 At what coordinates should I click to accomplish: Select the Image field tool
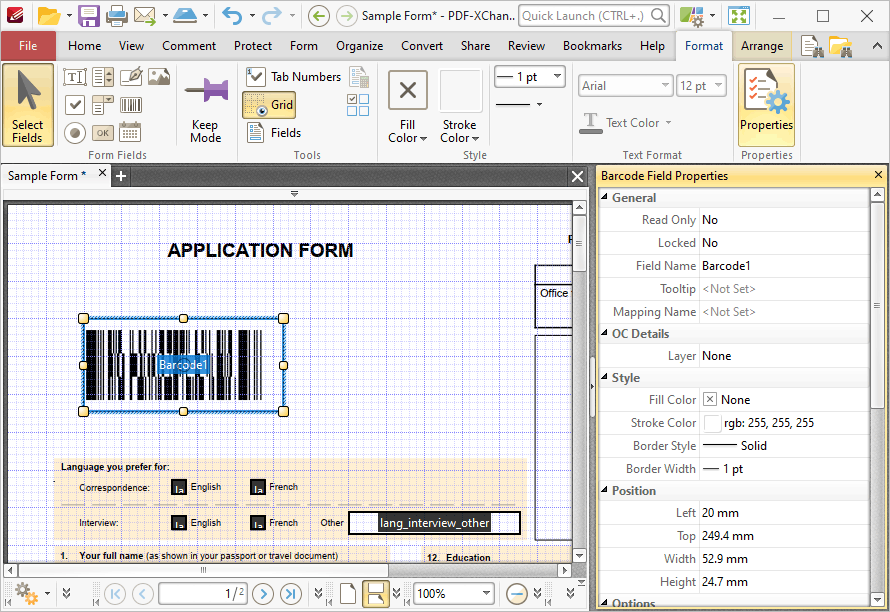(x=159, y=77)
